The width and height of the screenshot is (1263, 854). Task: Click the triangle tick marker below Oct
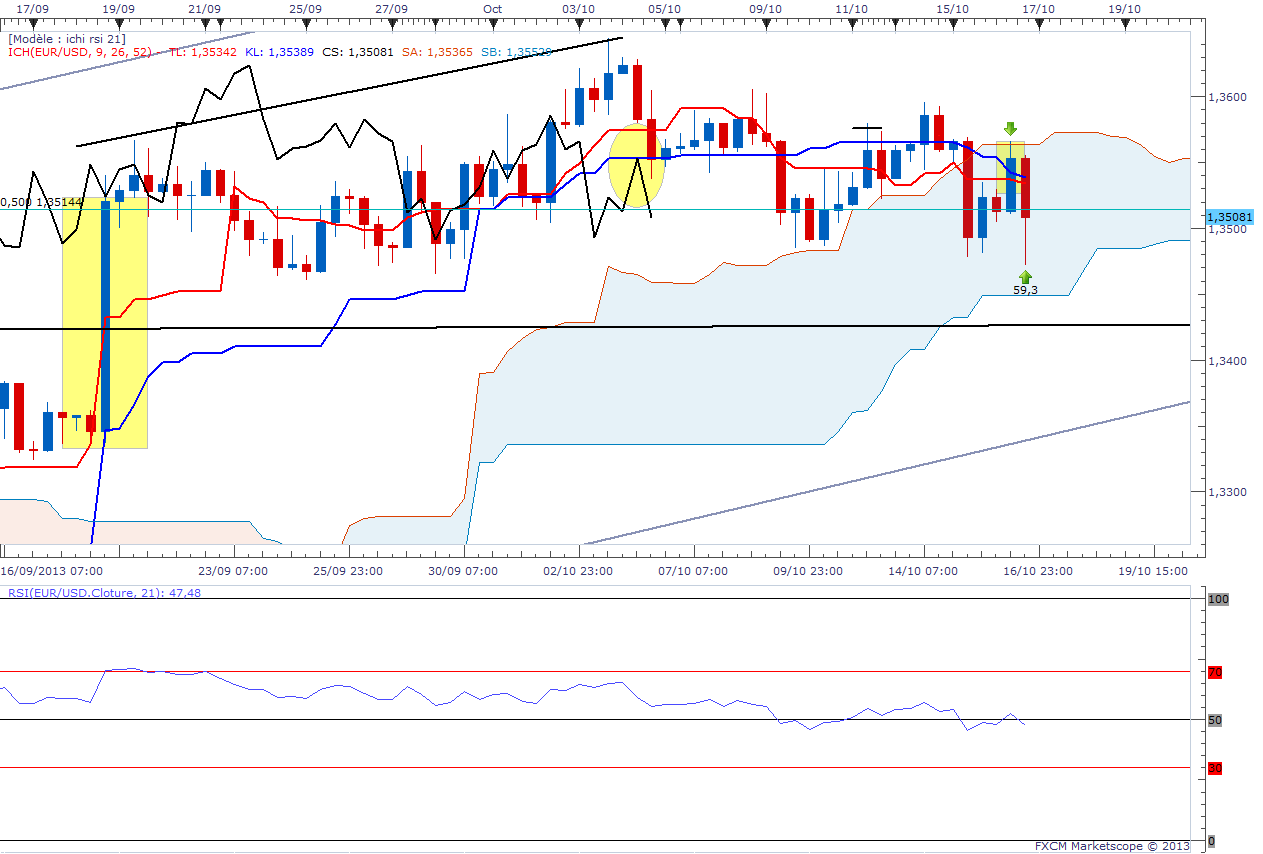pyautogui.click(x=493, y=26)
